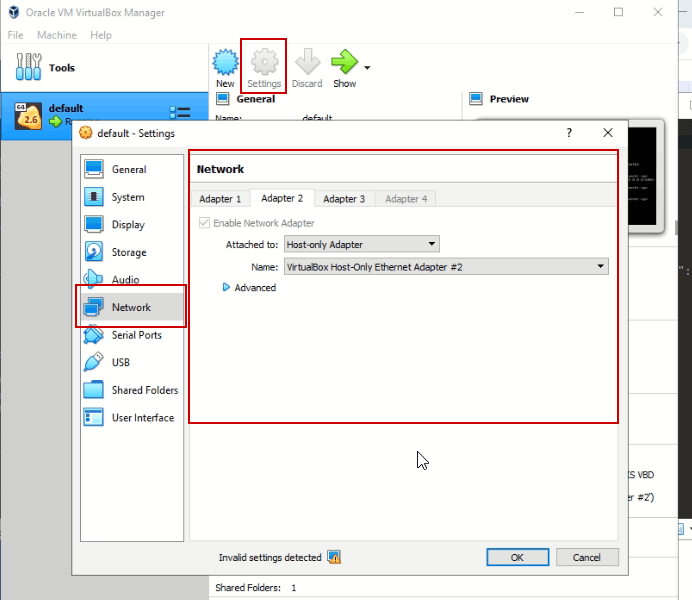Click the Shared Folders: 1 detail text
Image resolution: width=692 pixels, height=600 pixels.
click(256, 588)
